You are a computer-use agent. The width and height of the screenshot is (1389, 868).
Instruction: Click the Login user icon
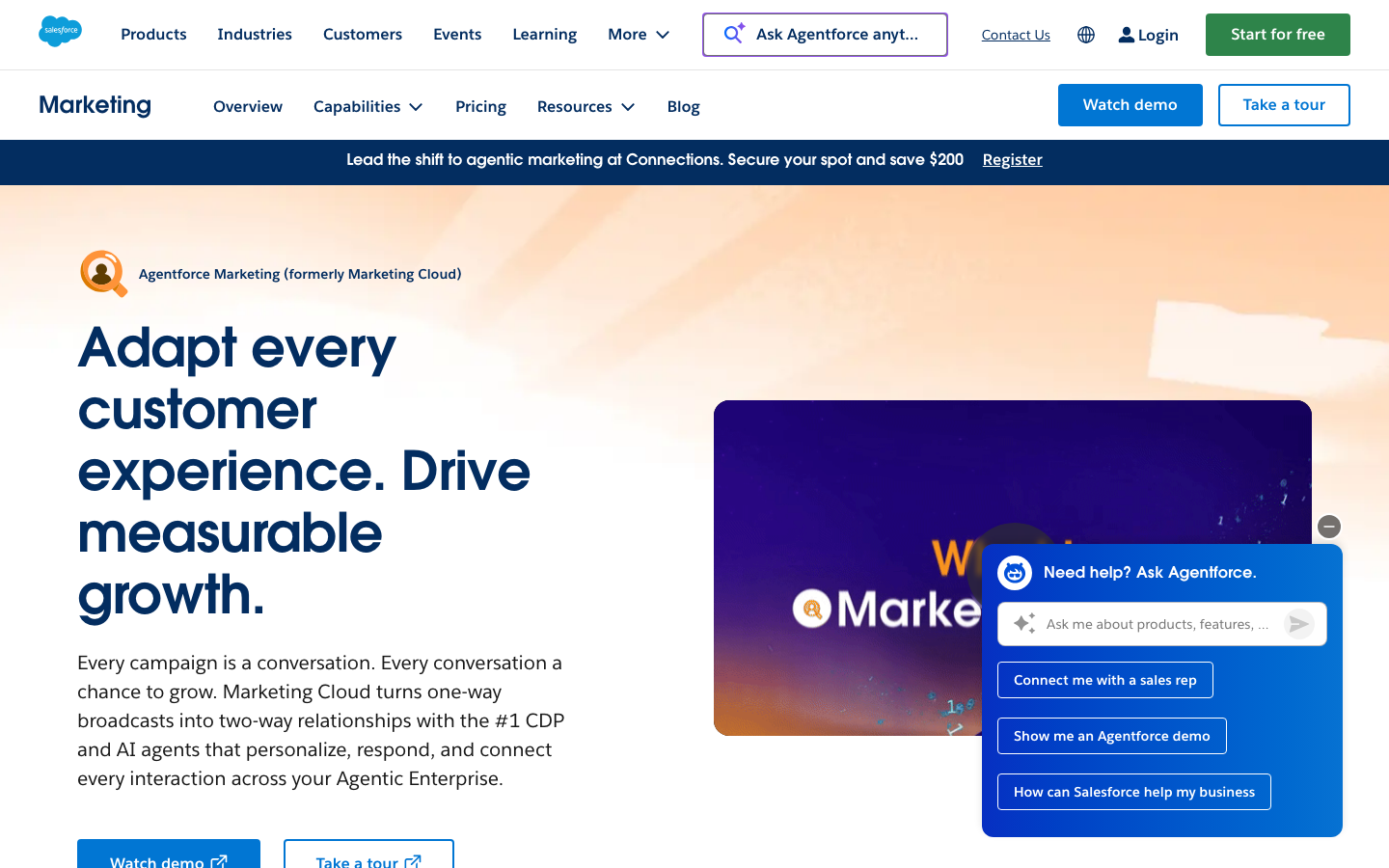[x=1126, y=35]
